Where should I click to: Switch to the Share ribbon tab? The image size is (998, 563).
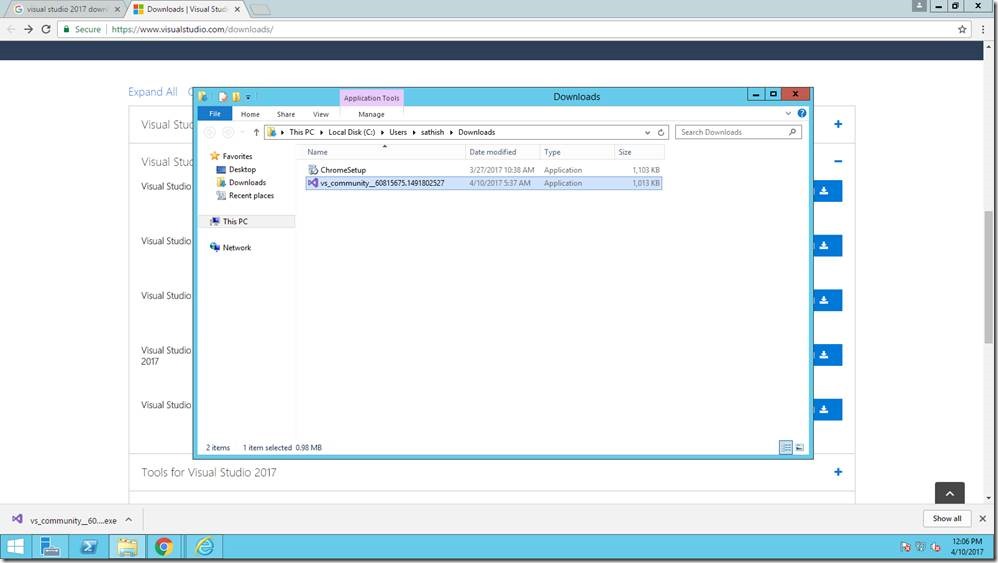(x=286, y=115)
